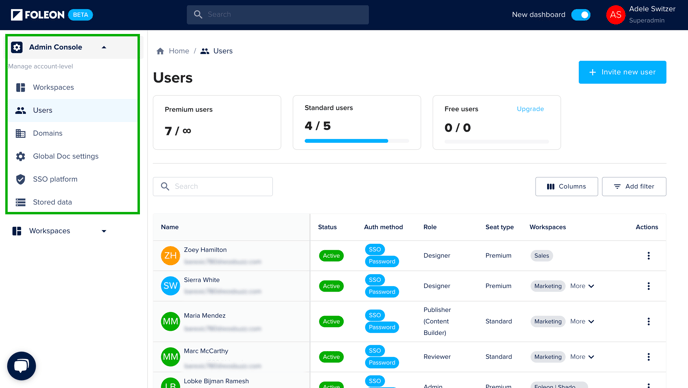Click the Premium users count card

tap(217, 122)
